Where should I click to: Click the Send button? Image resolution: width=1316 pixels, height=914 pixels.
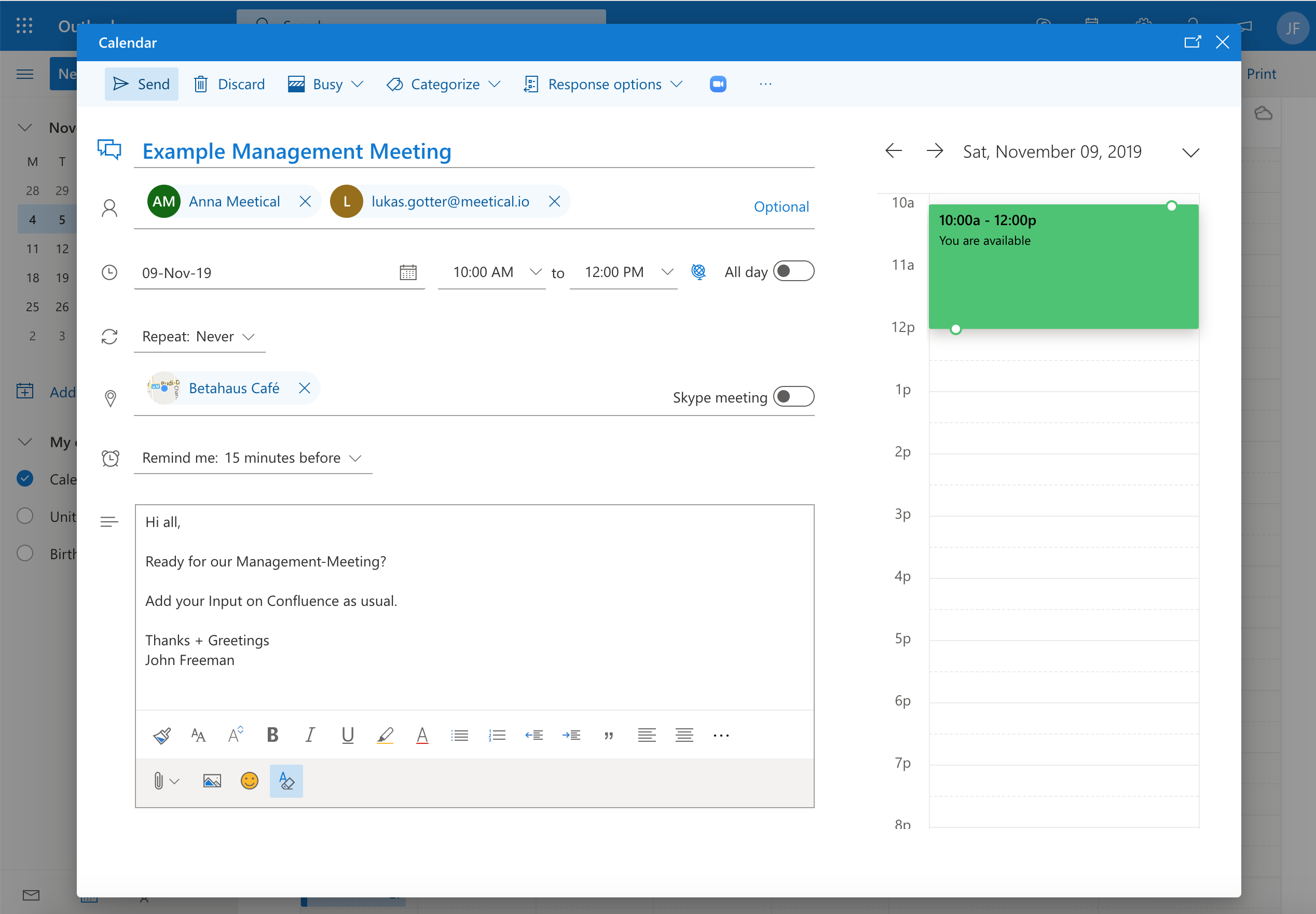click(x=141, y=84)
